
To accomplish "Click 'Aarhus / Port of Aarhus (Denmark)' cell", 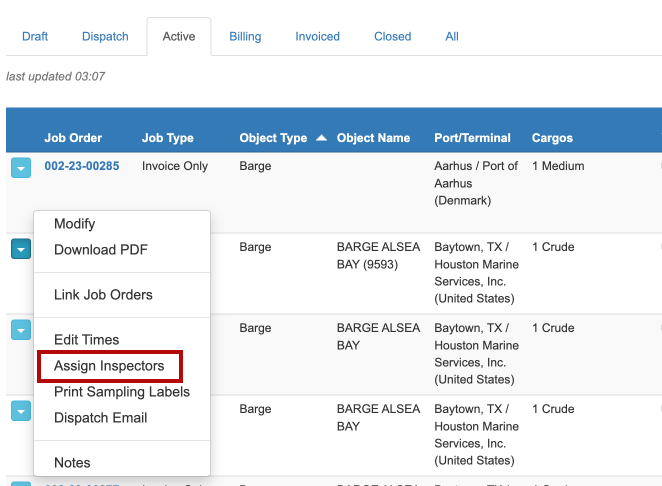I will (x=476, y=183).
